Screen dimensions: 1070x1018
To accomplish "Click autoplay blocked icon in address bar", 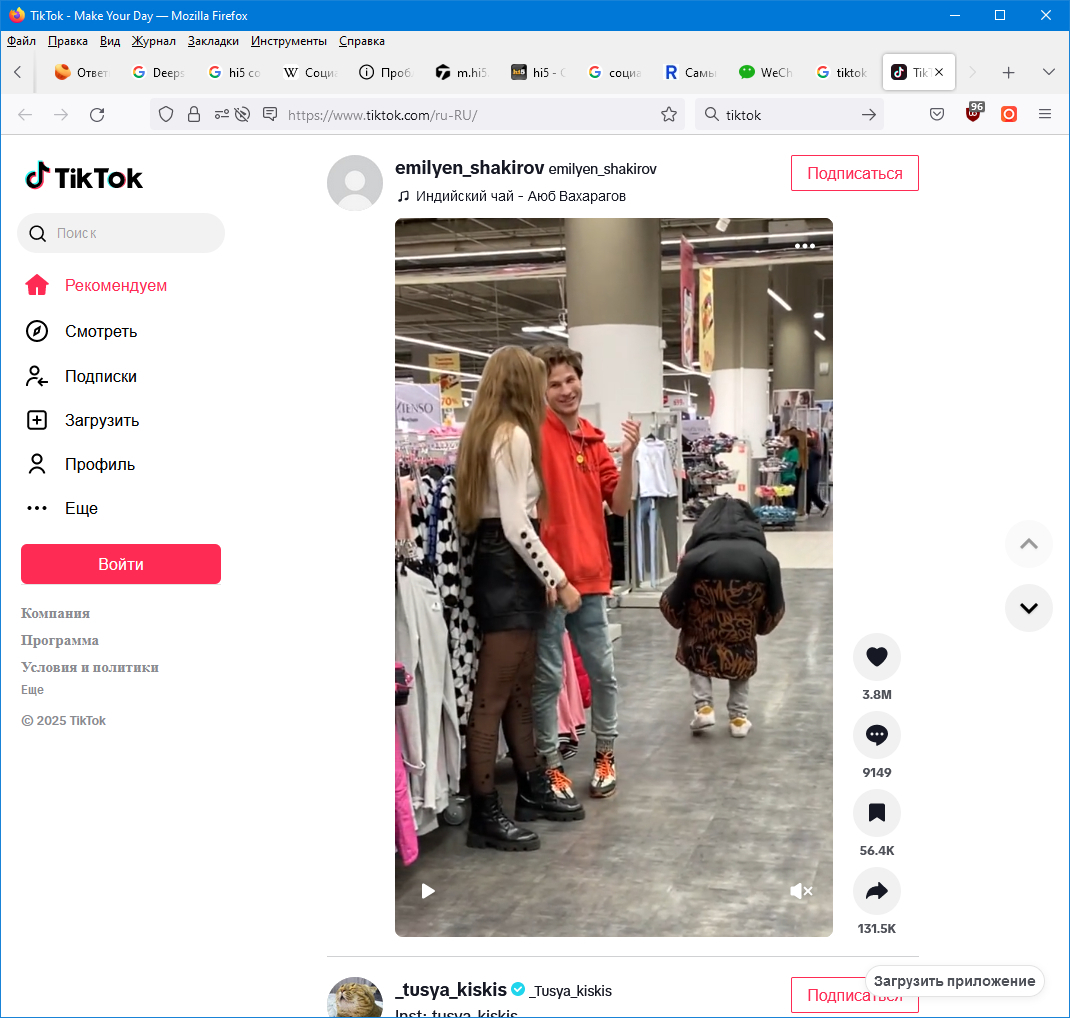I will click(242, 115).
